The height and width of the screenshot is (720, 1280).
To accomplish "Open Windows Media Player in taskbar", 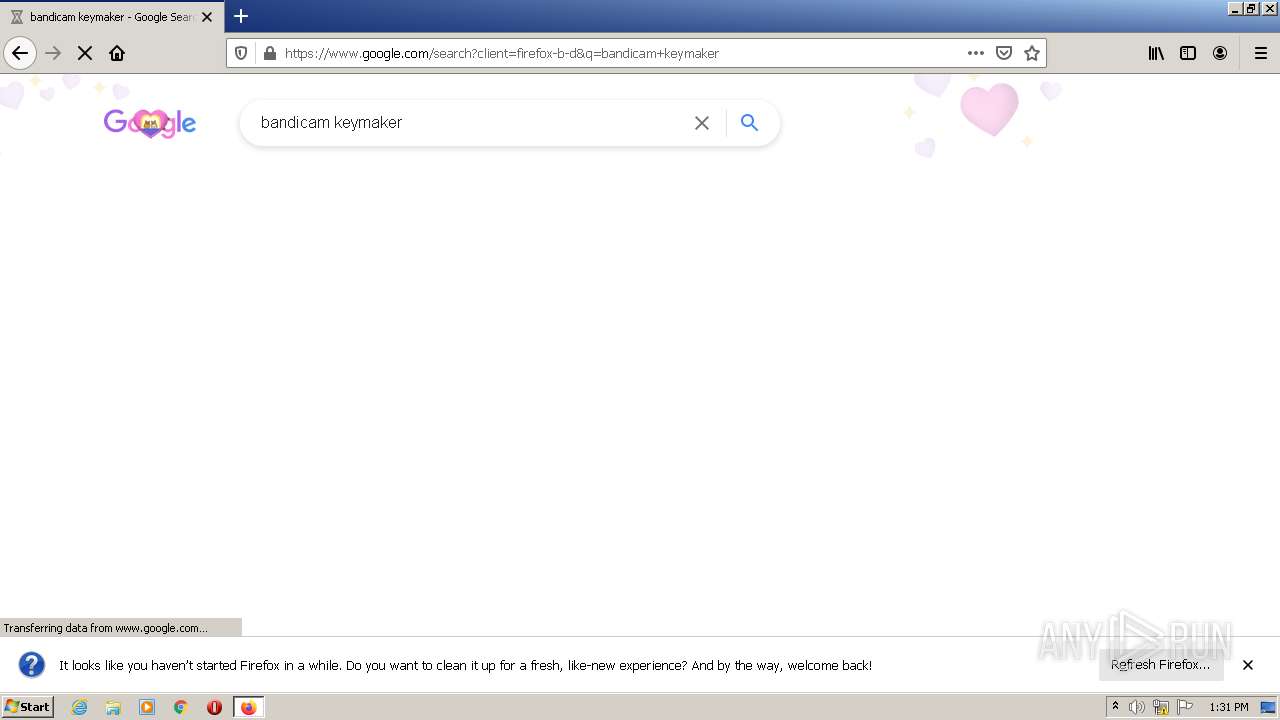I will coord(147,707).
